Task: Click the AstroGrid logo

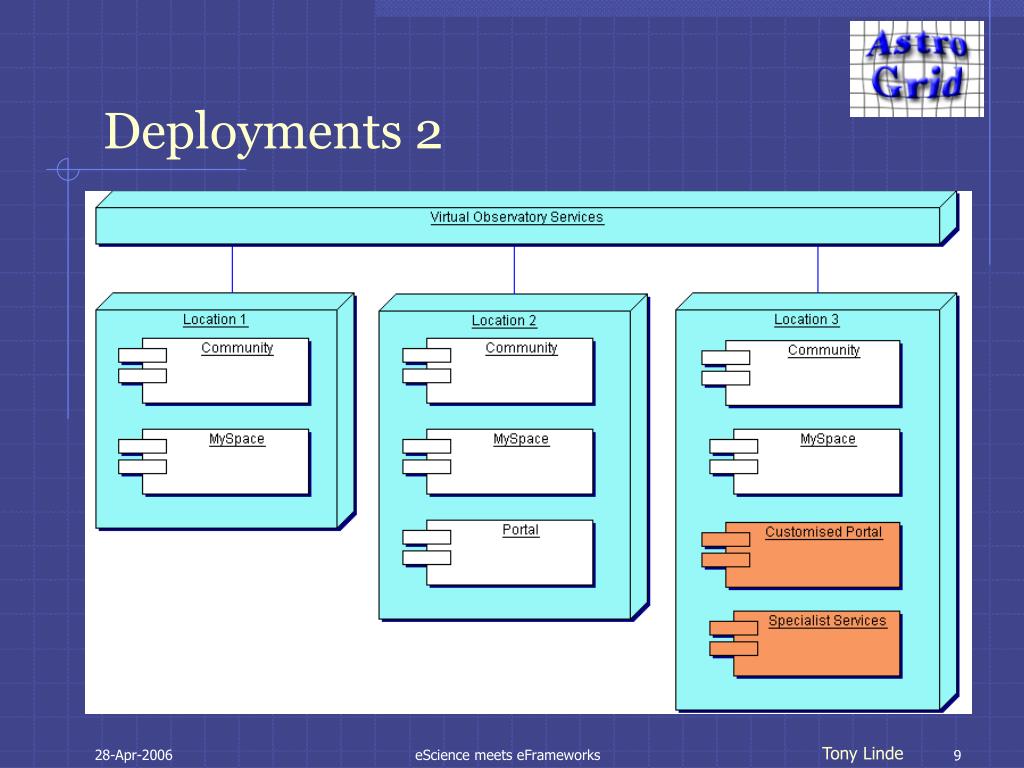Action: click(916, 69)
